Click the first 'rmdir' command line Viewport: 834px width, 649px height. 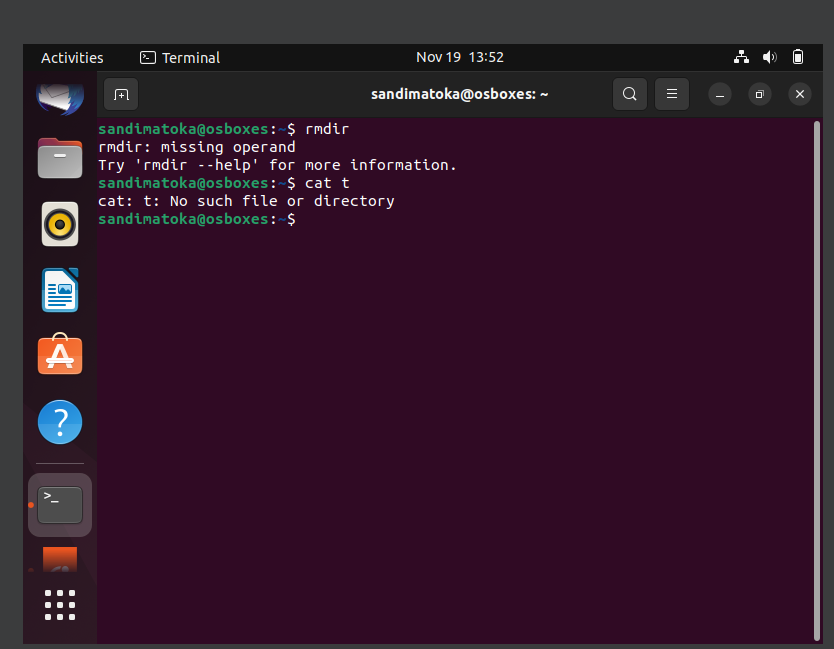223,129
